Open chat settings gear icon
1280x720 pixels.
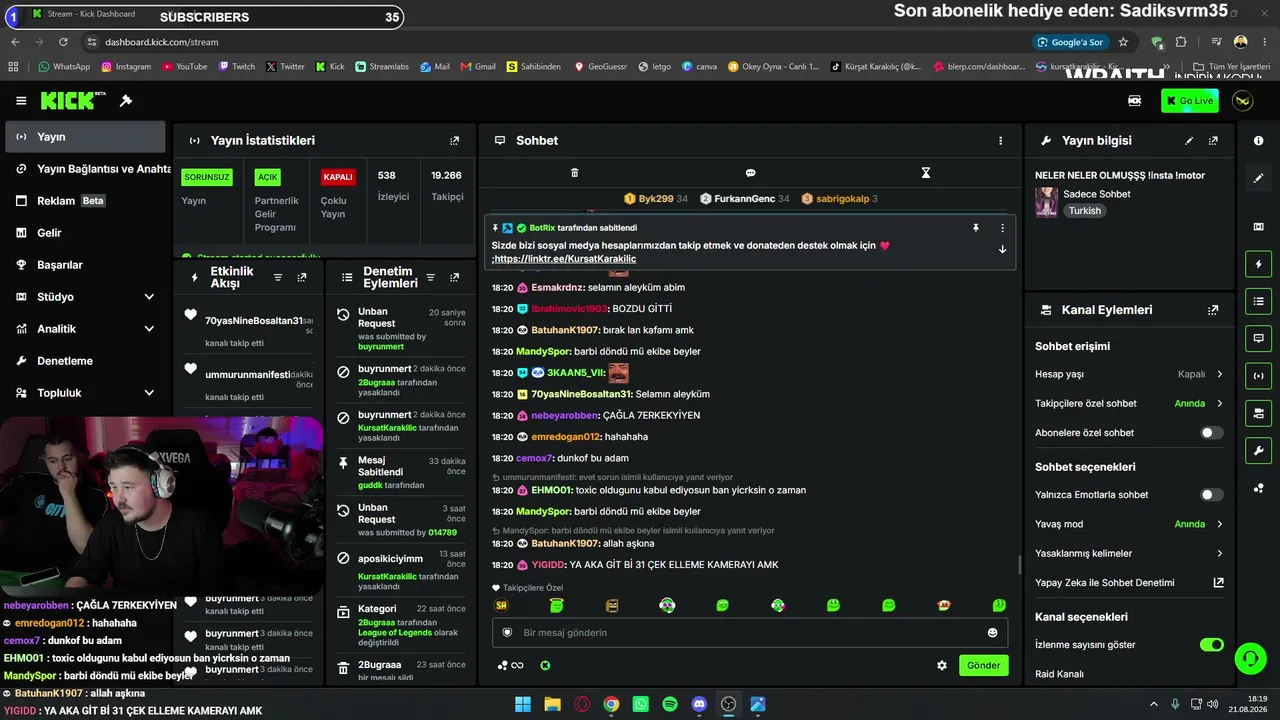(x=942, y=665)
